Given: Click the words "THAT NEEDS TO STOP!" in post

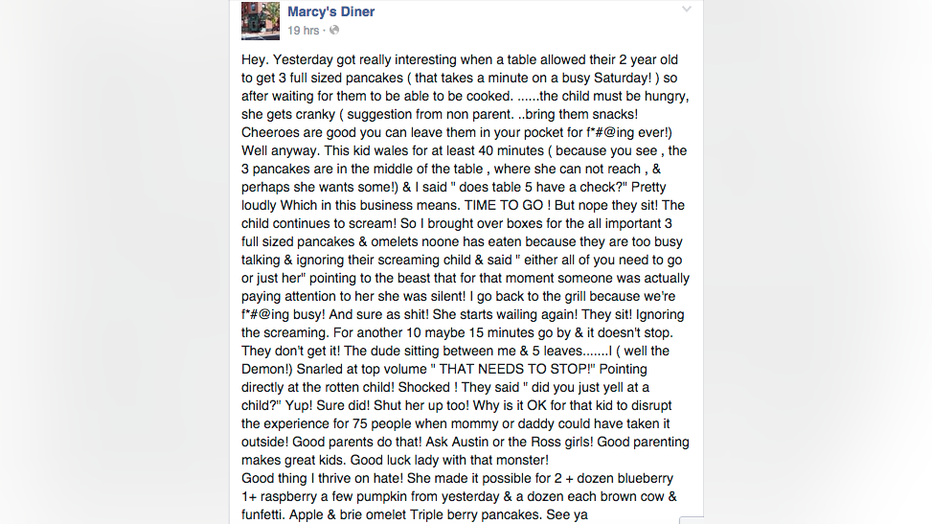Looking at the screenshot, I should (x=517, y=369).
